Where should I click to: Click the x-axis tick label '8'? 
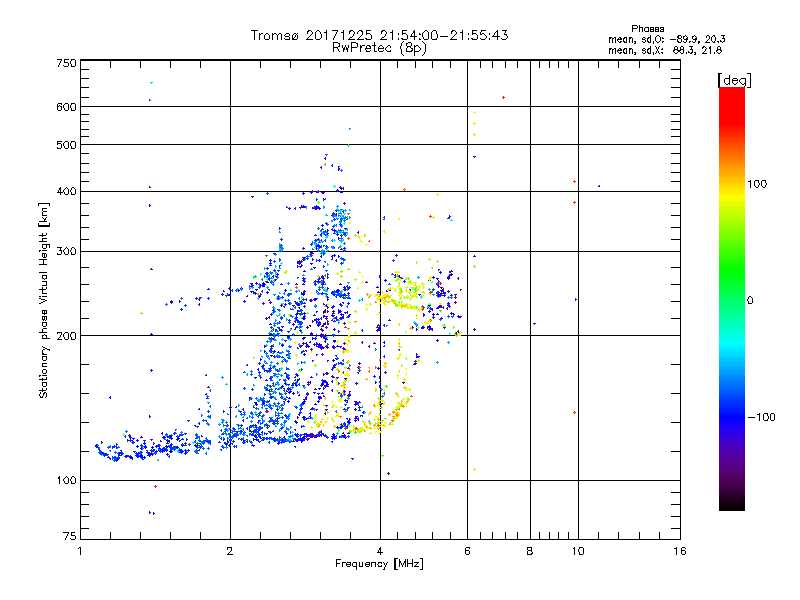530,551
